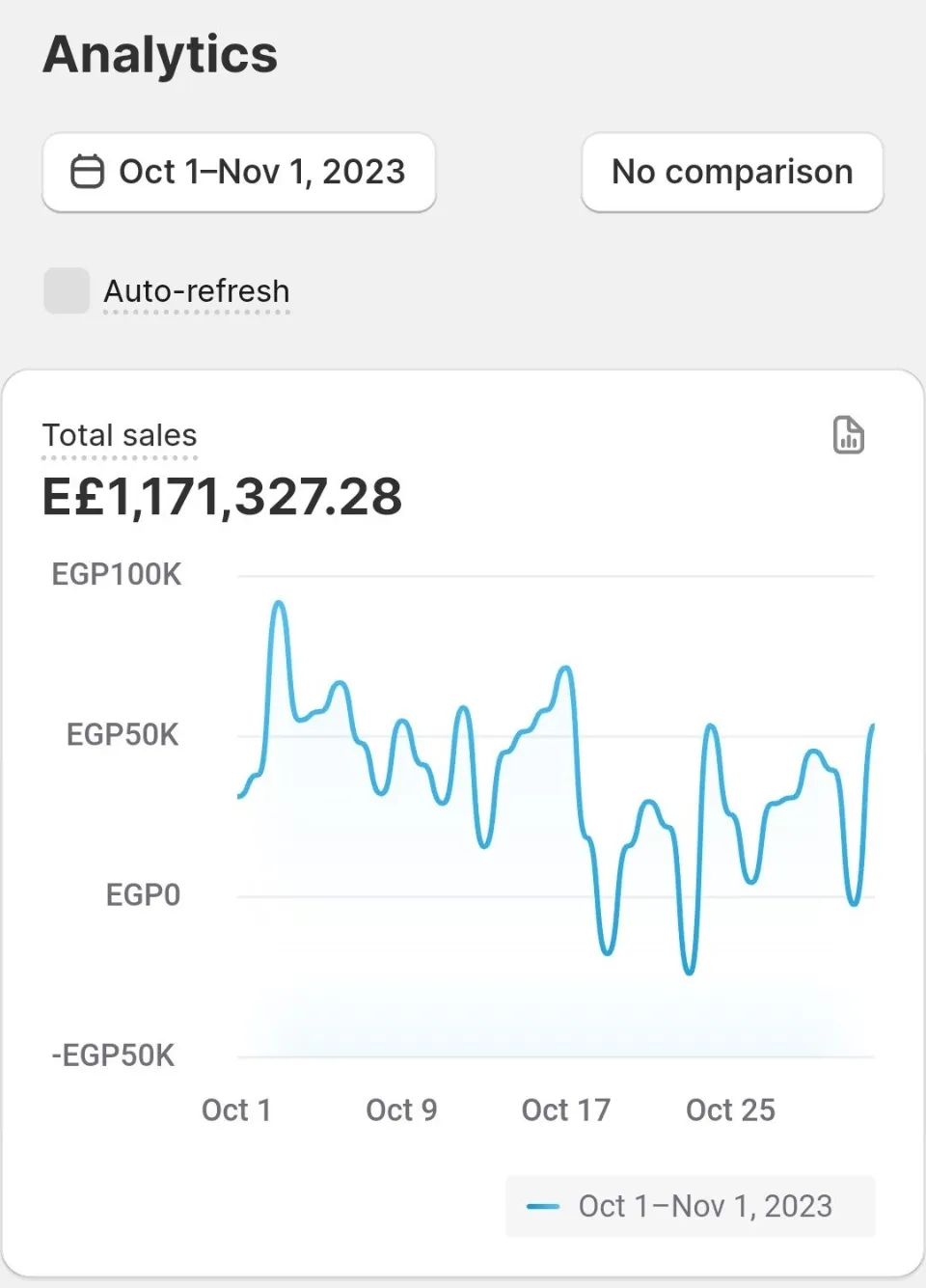Click the -EGP50K axis label
The width and height of the screenshot is (926, 1288).
click(113, 1055)
